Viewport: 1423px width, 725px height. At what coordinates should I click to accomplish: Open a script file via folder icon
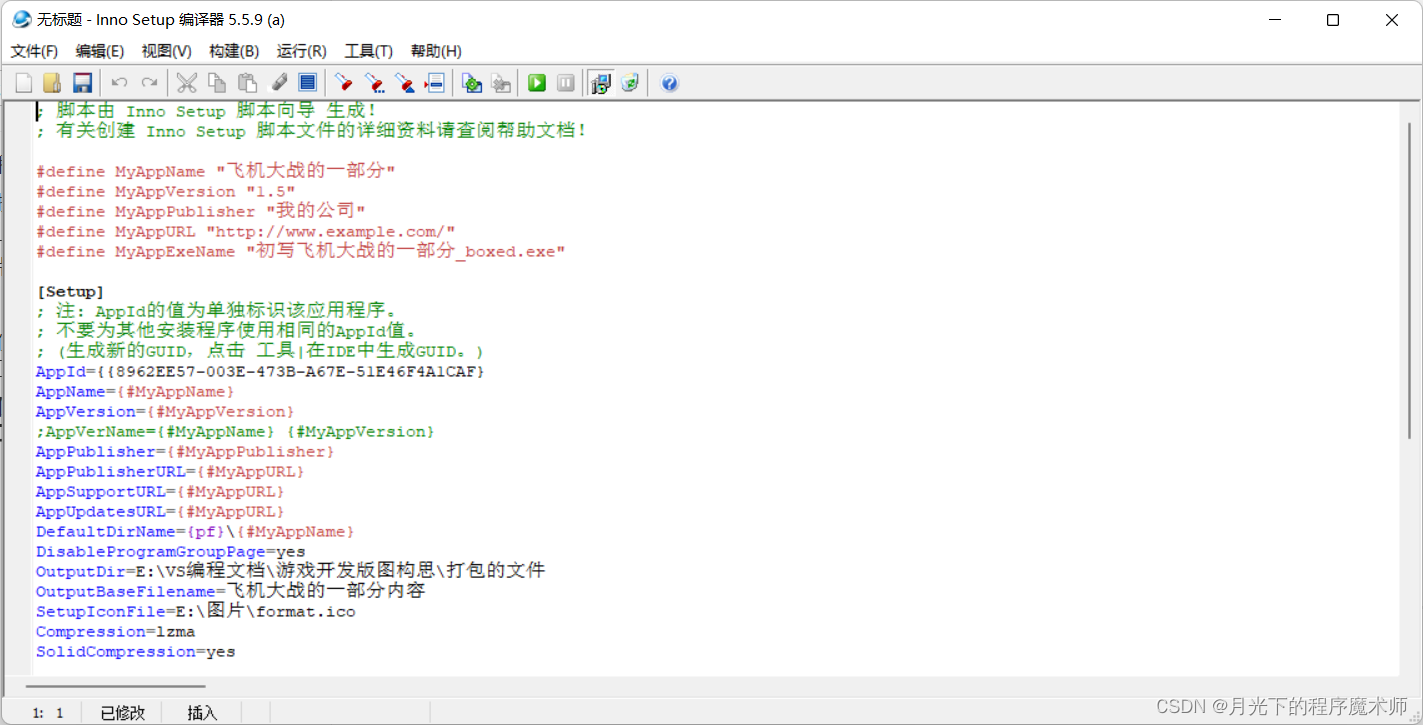coord(53,83)
